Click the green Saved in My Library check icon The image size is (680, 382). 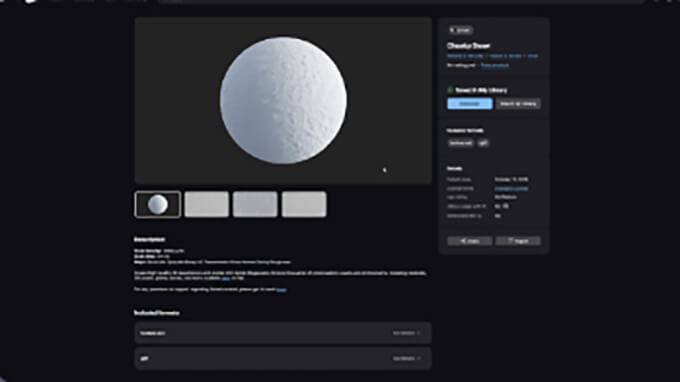(450, 90)
